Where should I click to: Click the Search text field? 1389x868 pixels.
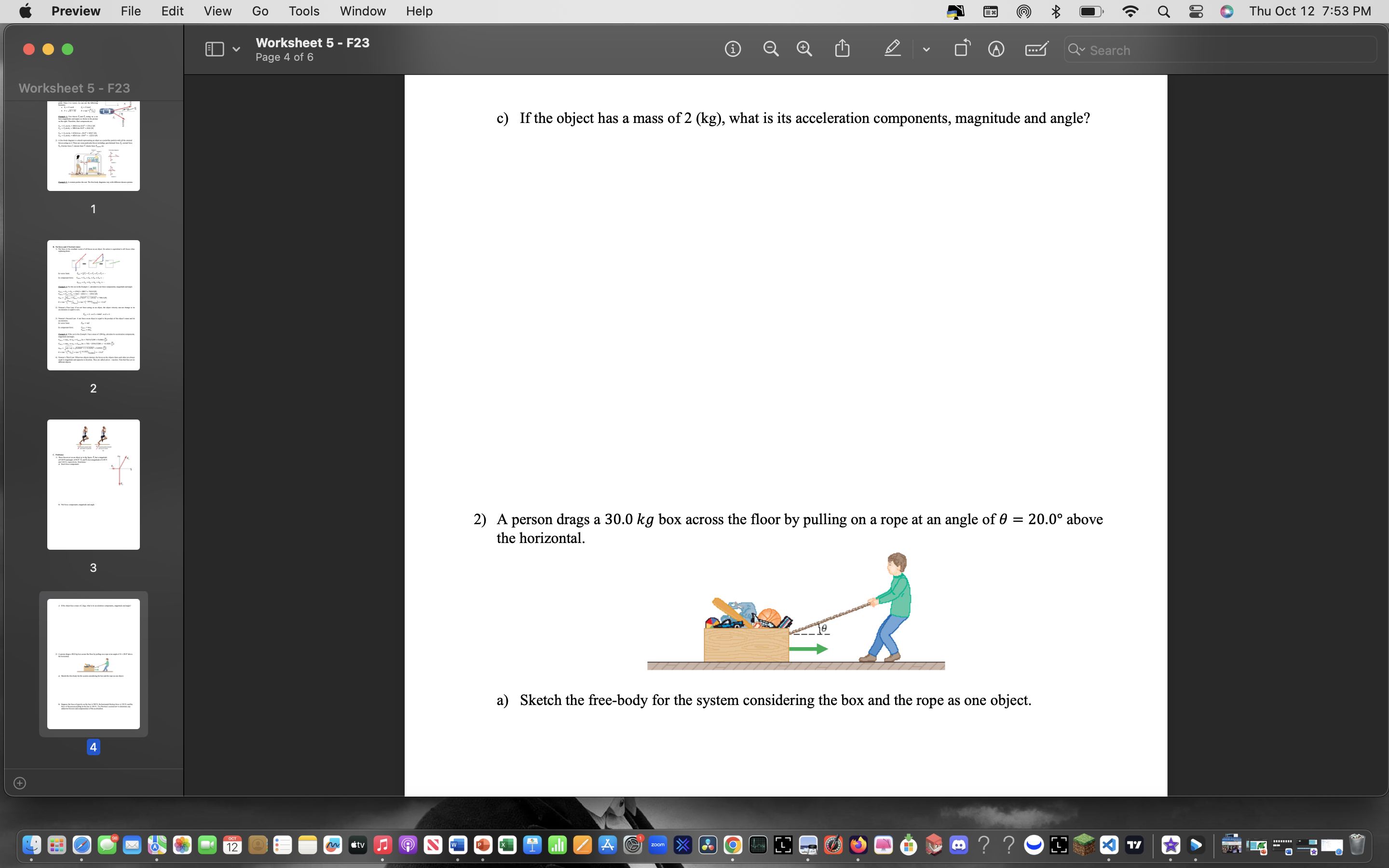(1228, 50)
